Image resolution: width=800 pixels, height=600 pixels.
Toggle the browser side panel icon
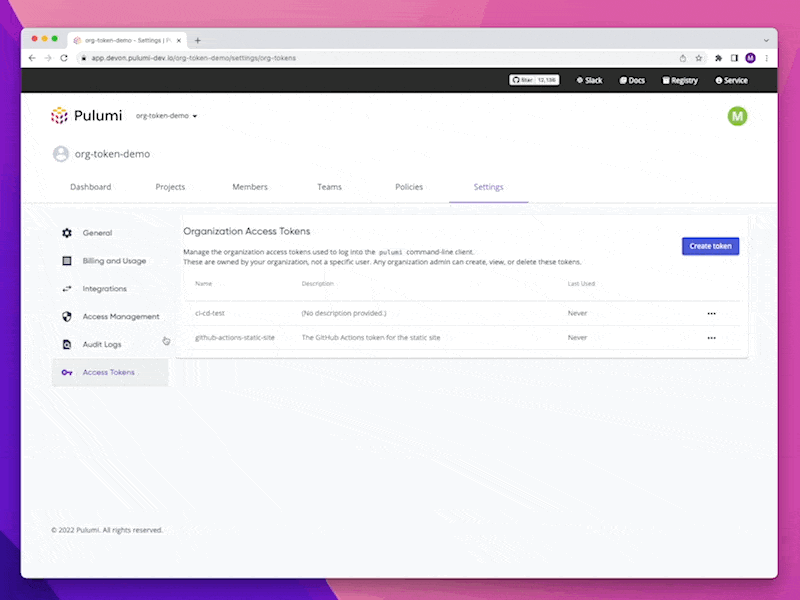[x=734, y=58]
